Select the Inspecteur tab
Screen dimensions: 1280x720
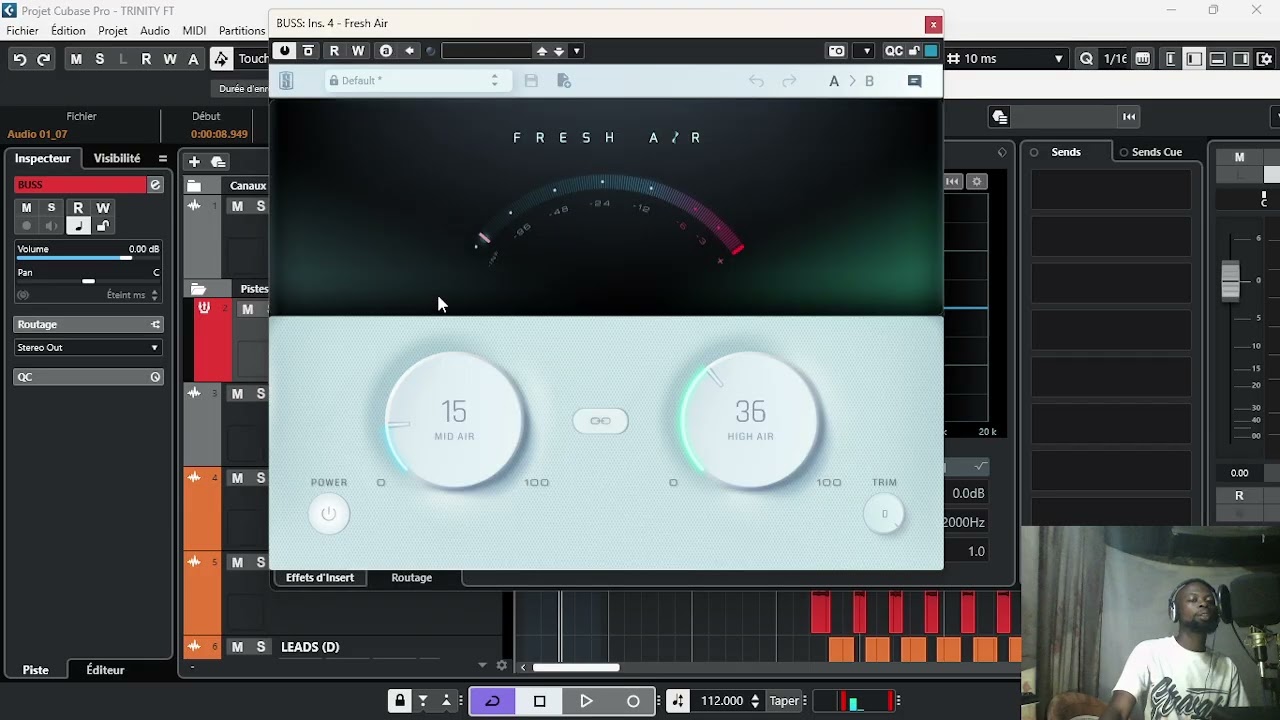click(43, 158)
